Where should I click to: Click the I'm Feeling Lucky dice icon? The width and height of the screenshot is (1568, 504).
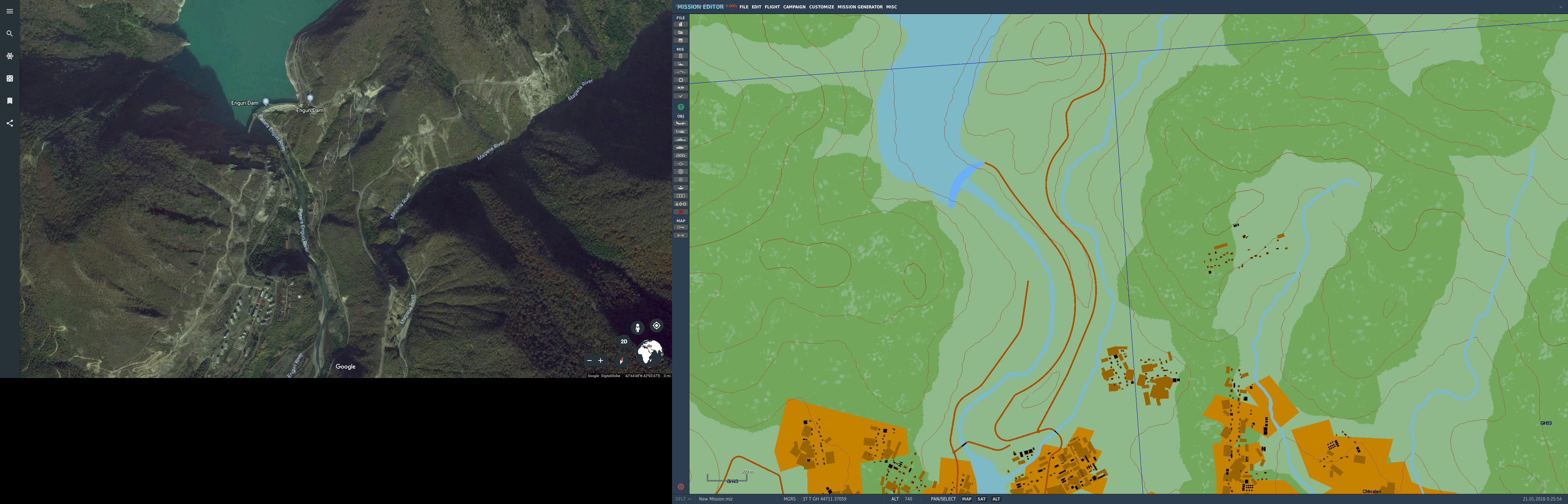10,78
